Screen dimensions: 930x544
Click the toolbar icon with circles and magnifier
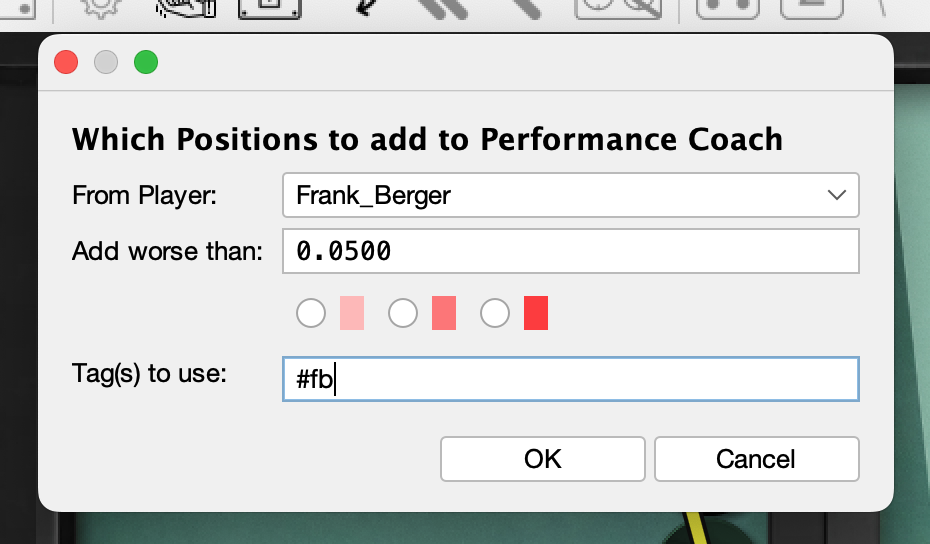[x=618, y=9]
